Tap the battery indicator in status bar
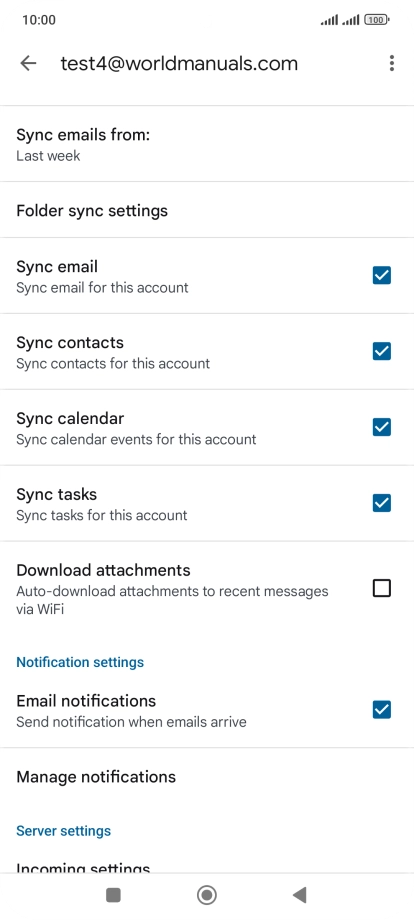The image size is (414, 920). click(x=376, y=20)
